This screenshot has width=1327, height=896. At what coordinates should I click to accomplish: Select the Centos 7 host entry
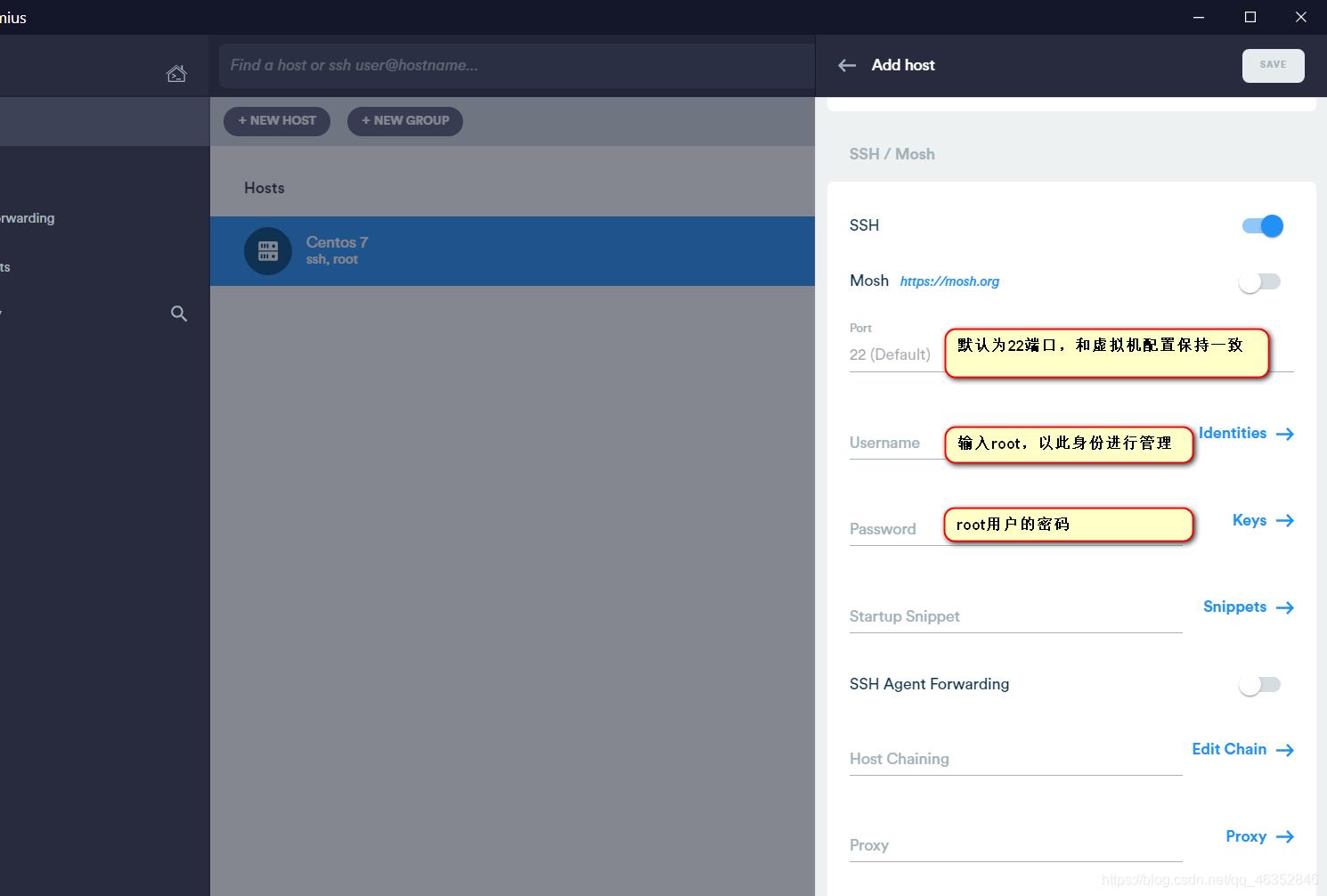coord(512,251)
